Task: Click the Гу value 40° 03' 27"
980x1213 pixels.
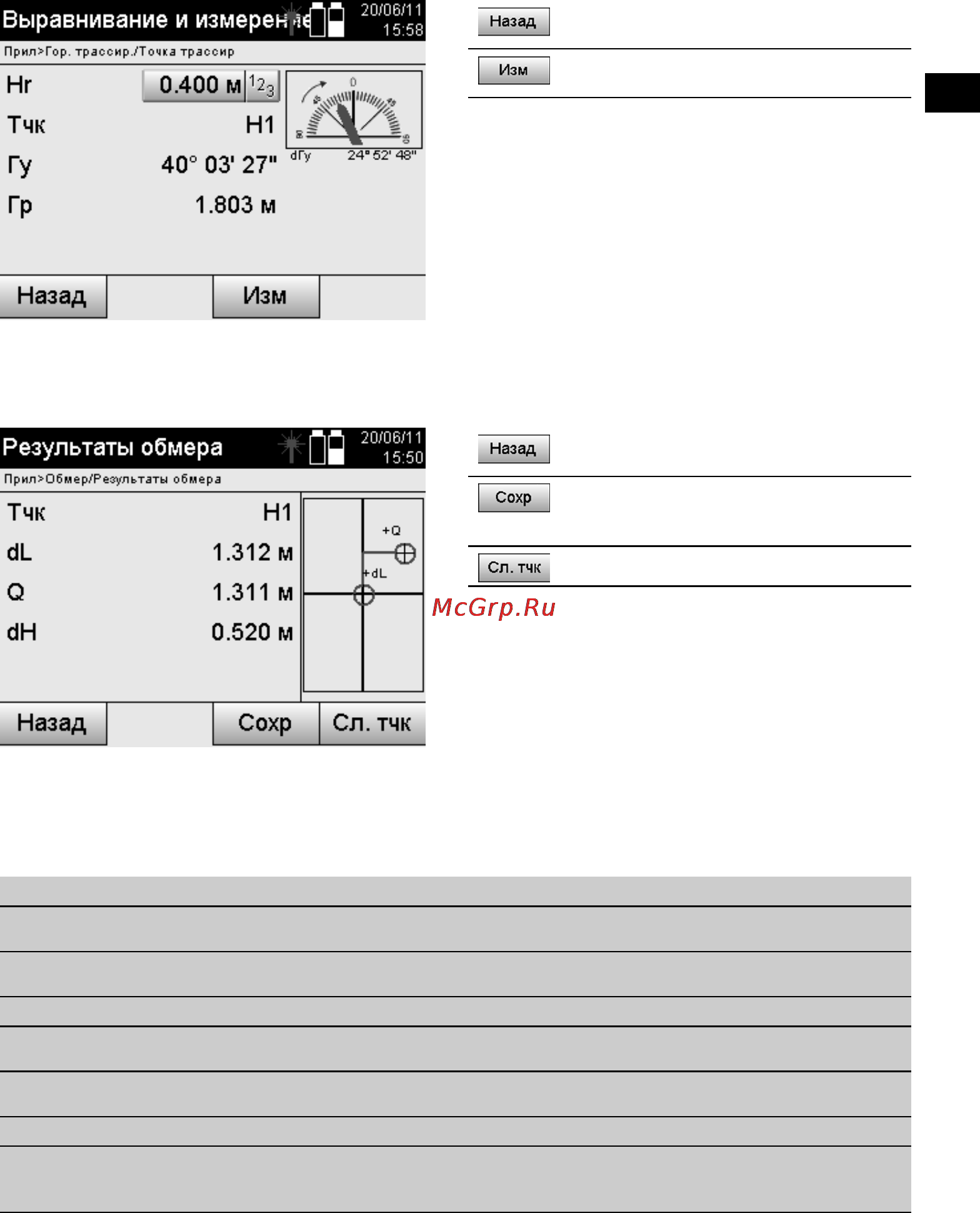Action: coord(219,165)
